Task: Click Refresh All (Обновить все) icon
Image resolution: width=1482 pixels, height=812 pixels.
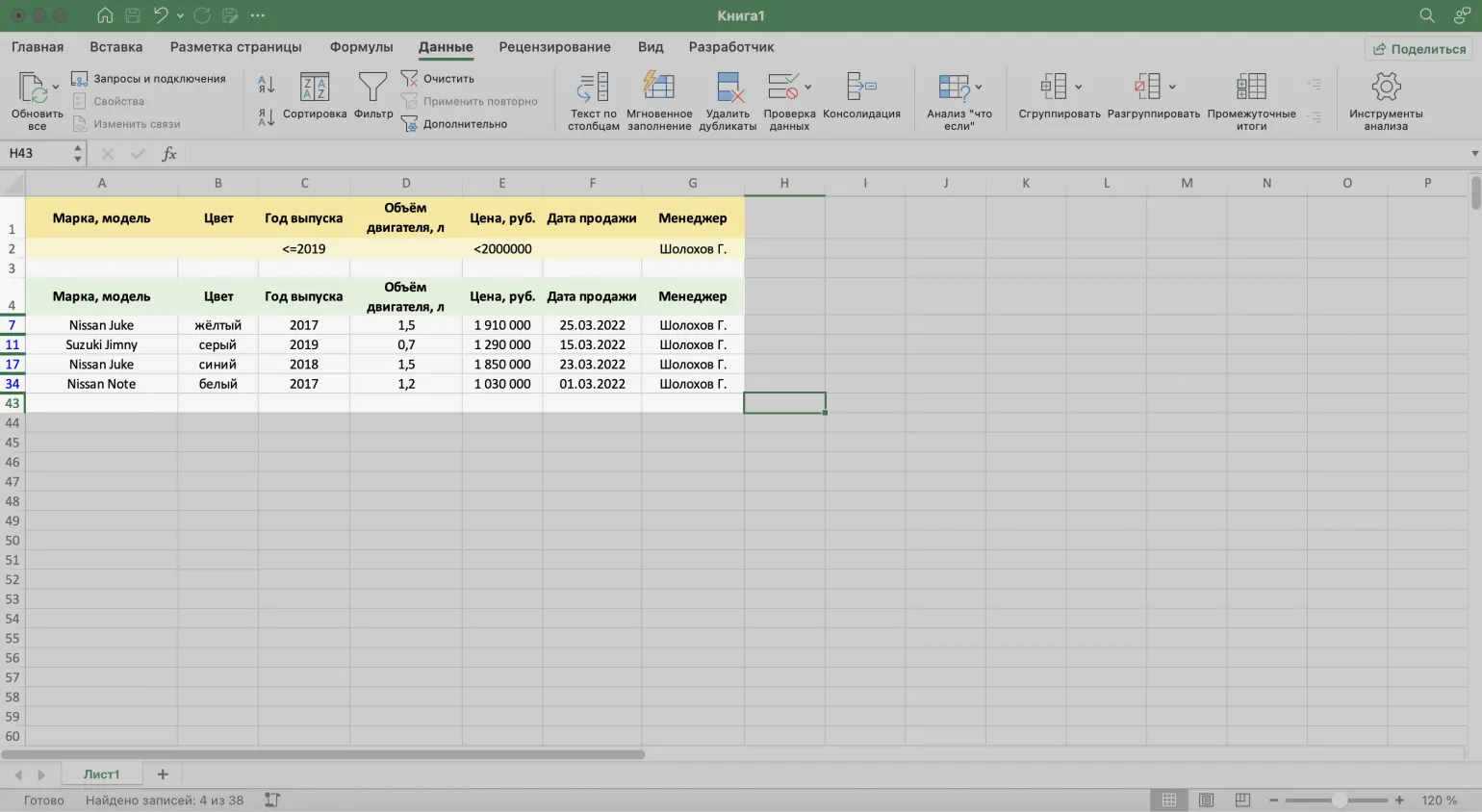Action: (x=34, y=89)
